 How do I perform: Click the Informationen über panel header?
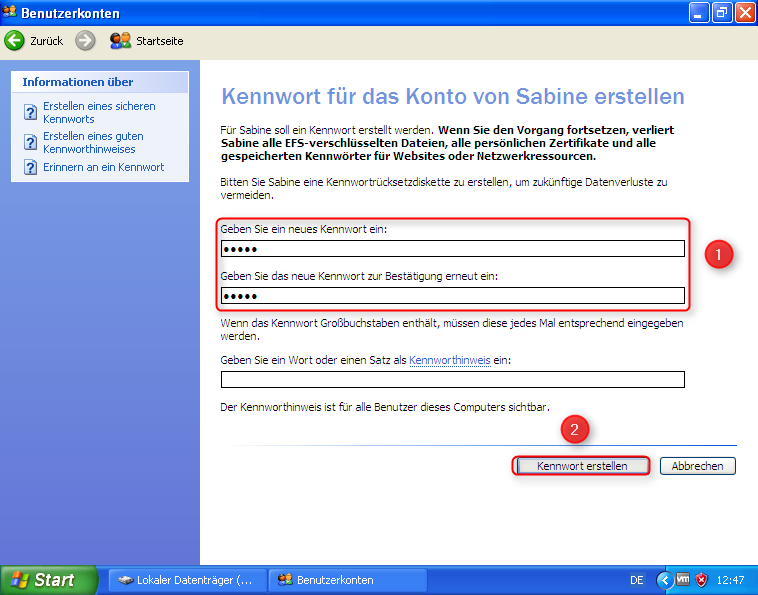(x=100, y=82)
